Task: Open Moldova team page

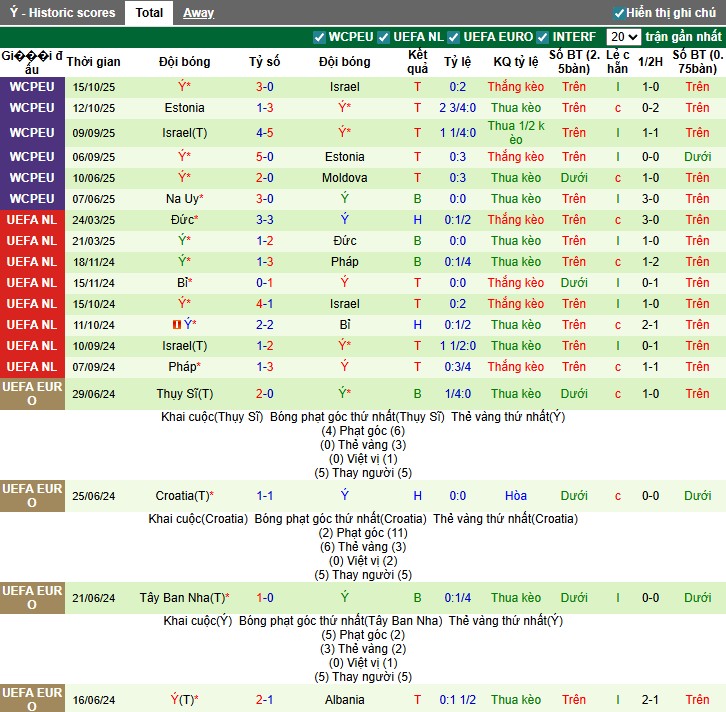Action: 345,177
